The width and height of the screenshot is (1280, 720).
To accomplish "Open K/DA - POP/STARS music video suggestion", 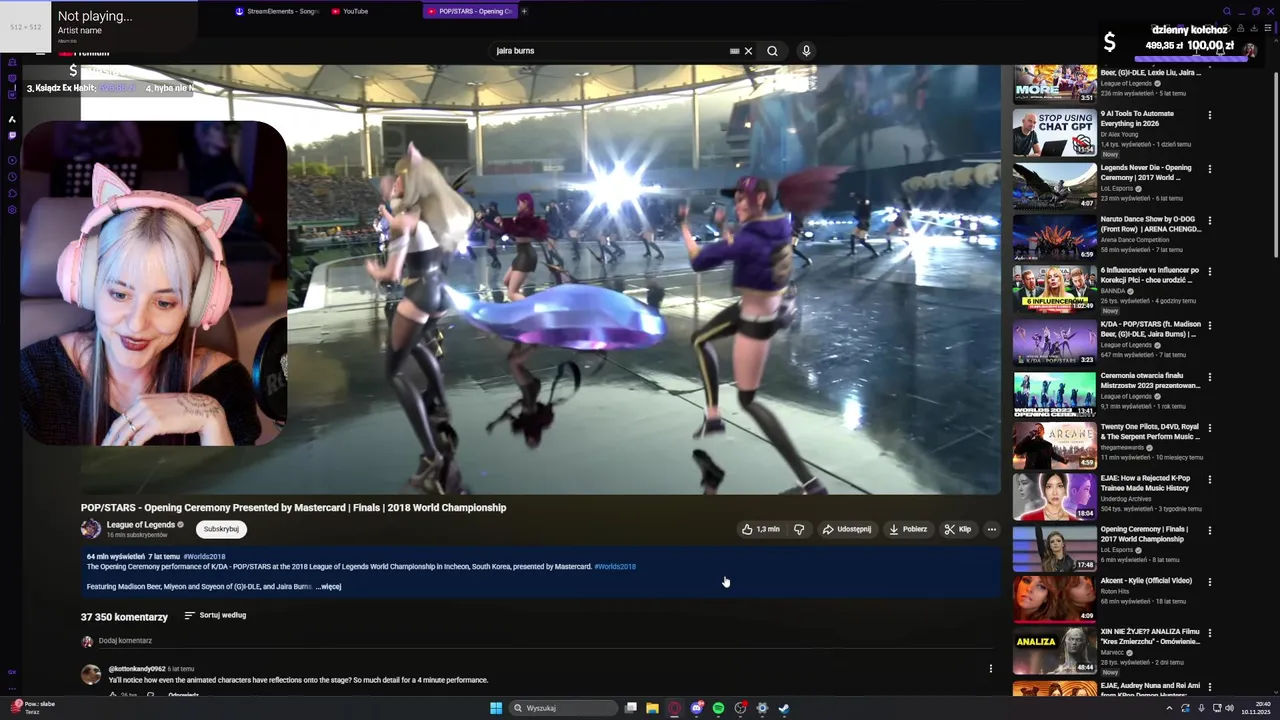I will (x=1055, y=341).
